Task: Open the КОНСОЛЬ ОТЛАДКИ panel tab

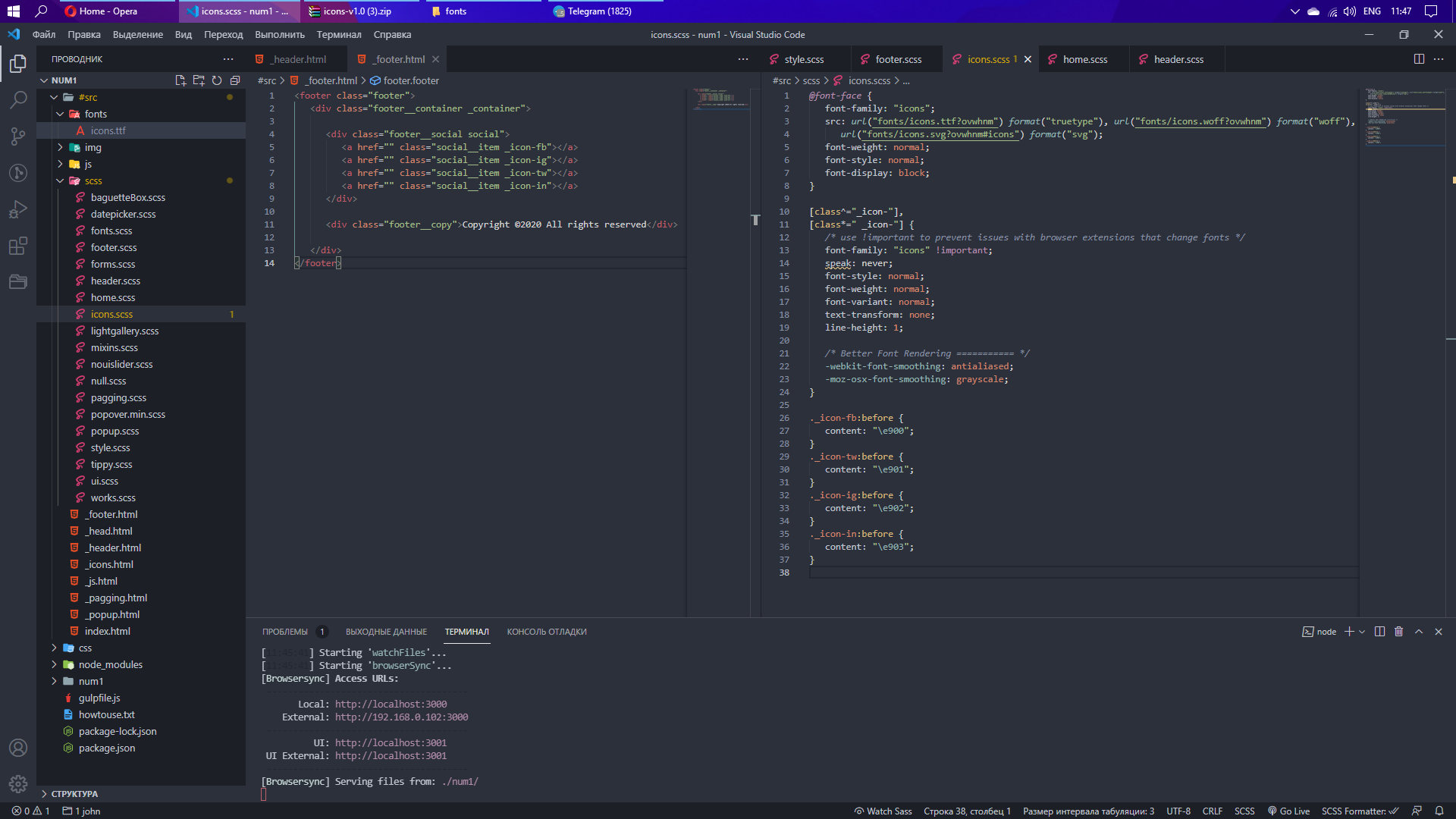Action: tap(547, 632)
